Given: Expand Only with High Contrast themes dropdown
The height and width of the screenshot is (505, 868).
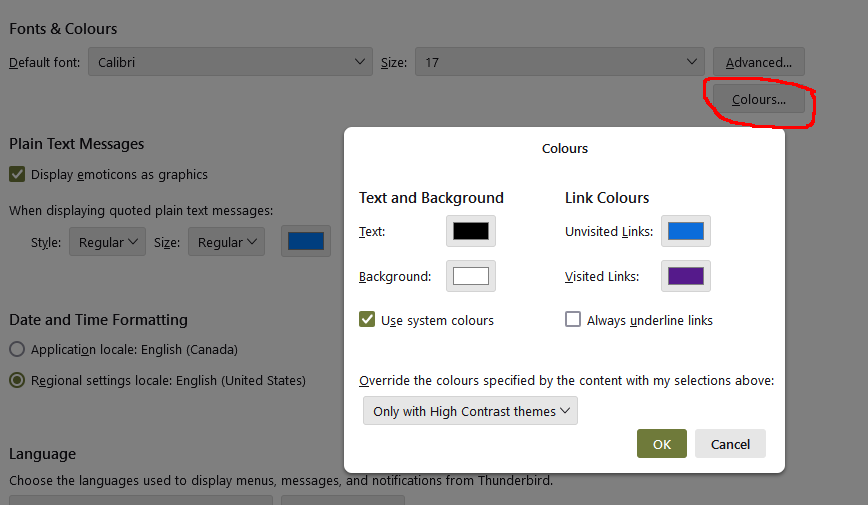Looking at the screenshot, I should click(470, 411).
